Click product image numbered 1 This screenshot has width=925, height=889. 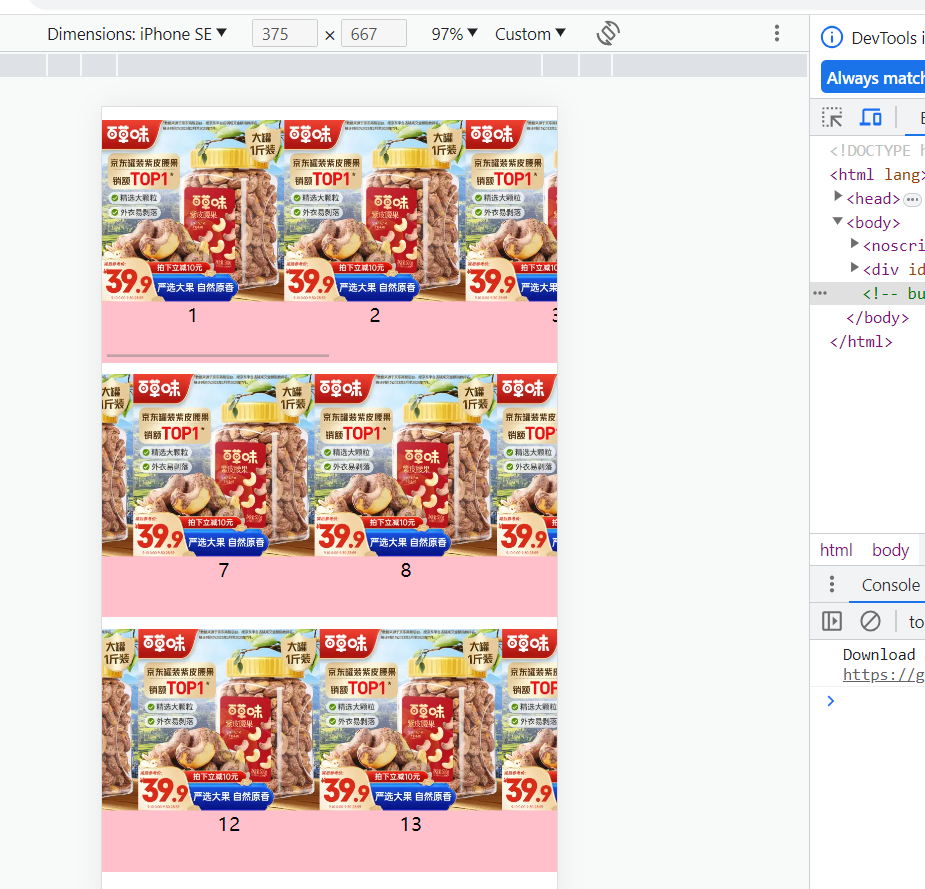click(193, 211)
